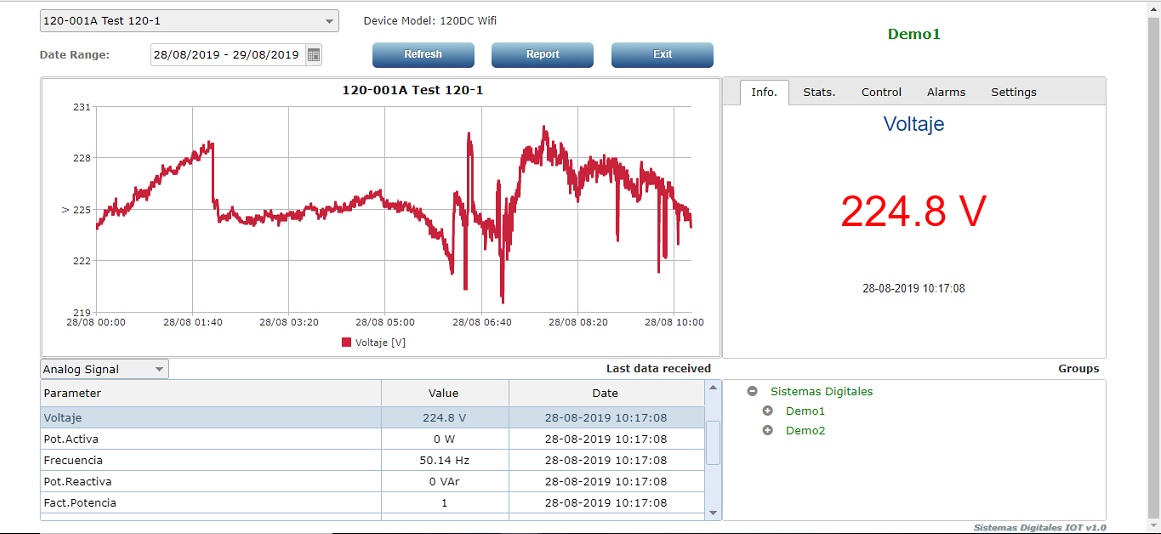Open the device selection dropdown
The width and height of the screenshot is (1161, 534).
(x=330, y=21)
